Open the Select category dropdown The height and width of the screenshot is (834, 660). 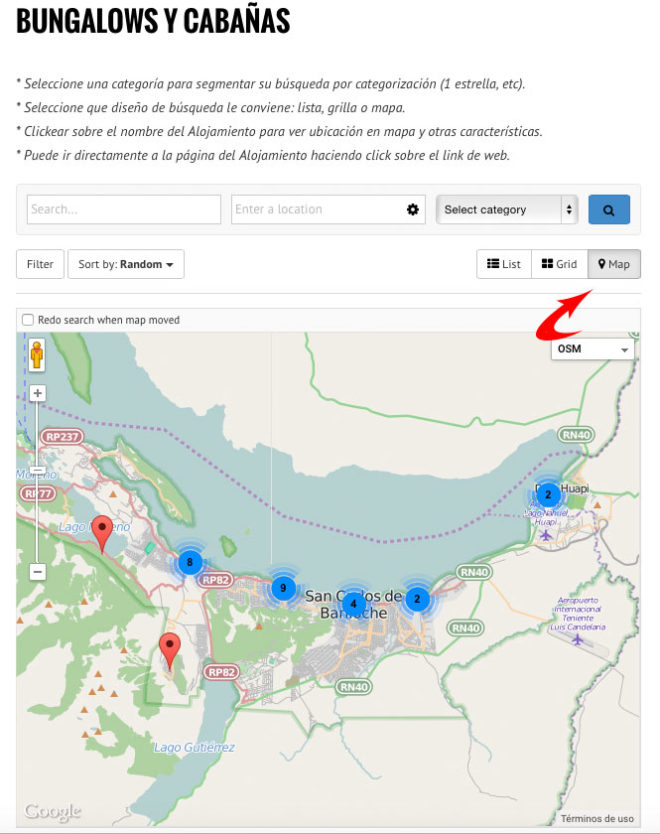[507, 209]
